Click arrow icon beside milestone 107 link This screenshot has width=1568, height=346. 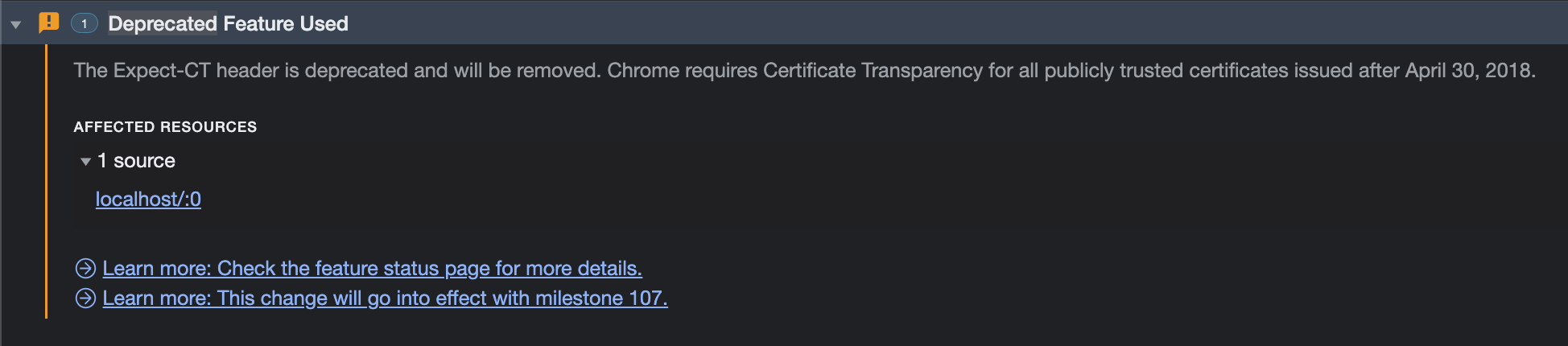coord(85,299)
